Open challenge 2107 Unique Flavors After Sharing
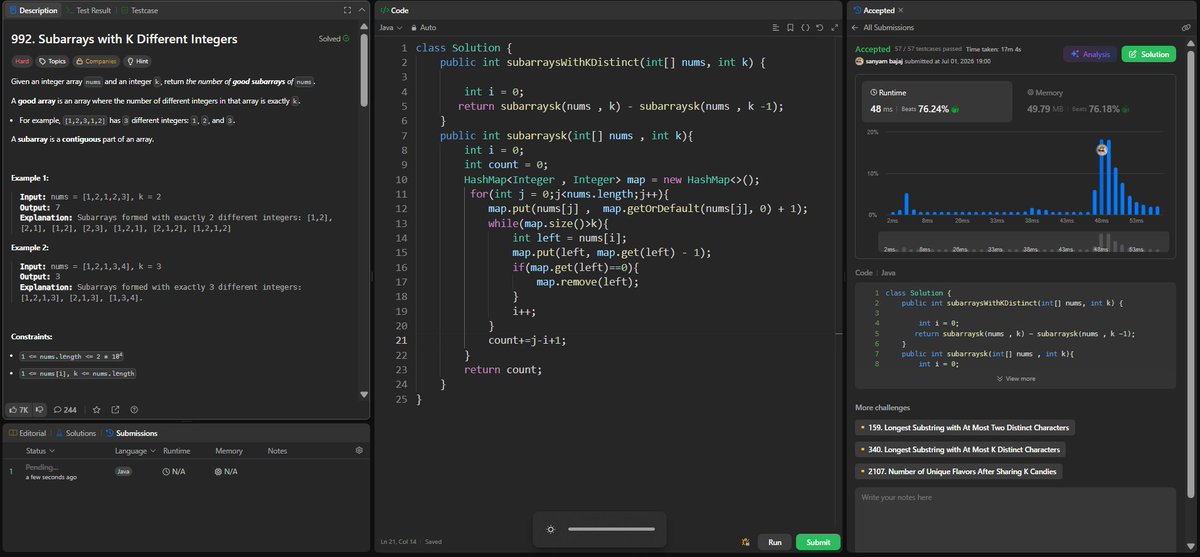 tap(958, 471)
